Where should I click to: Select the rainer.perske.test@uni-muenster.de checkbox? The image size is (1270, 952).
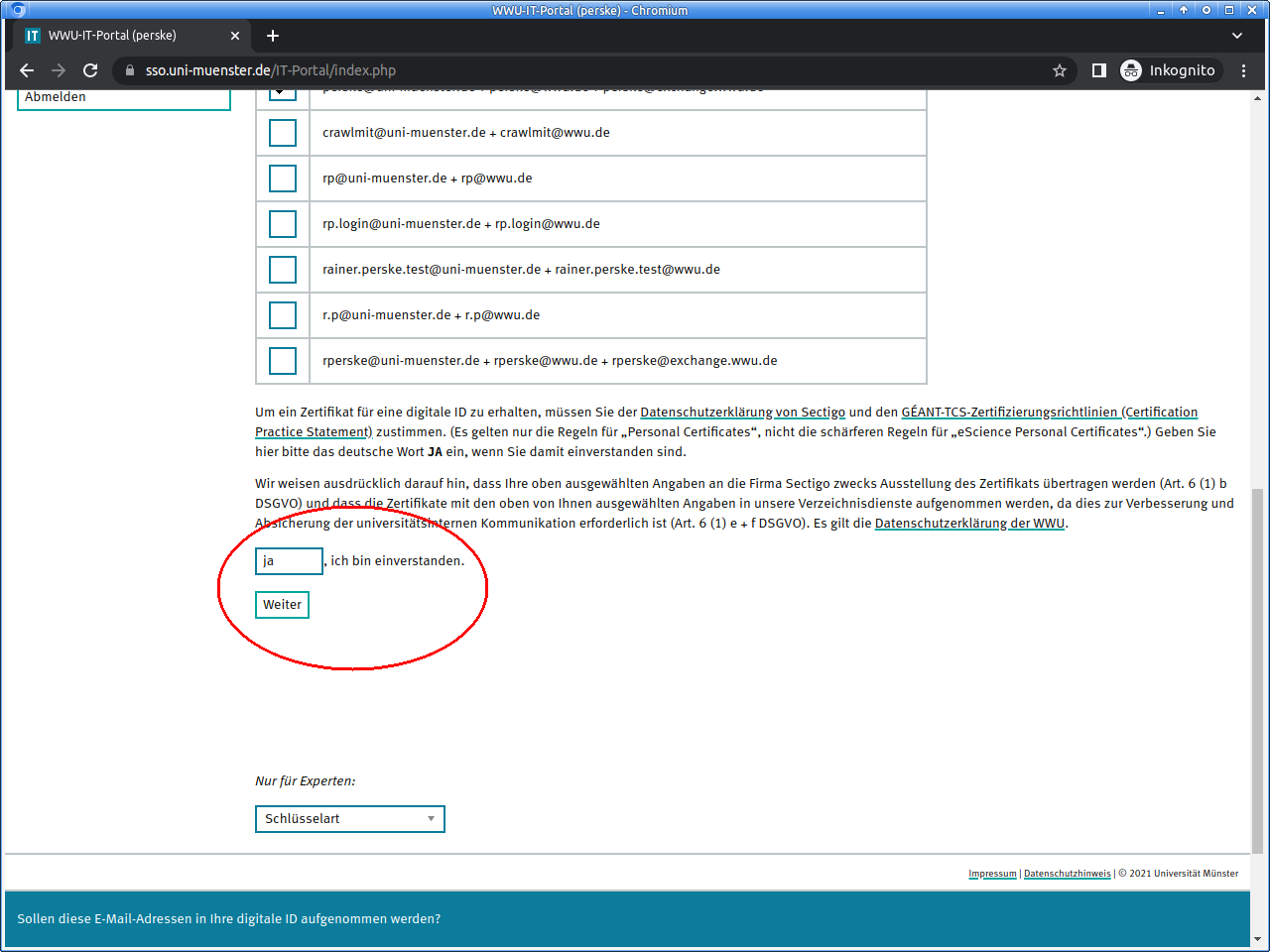[283, 270]
